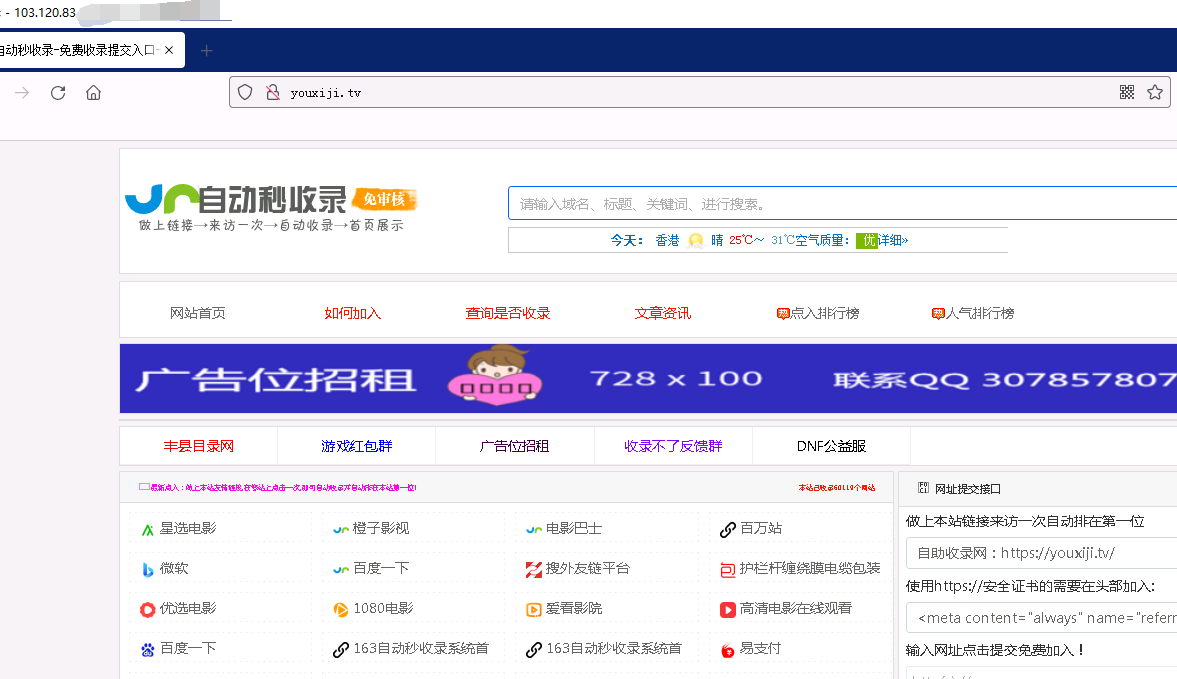Click the 自动秒收录 site logo

point(270,207)
